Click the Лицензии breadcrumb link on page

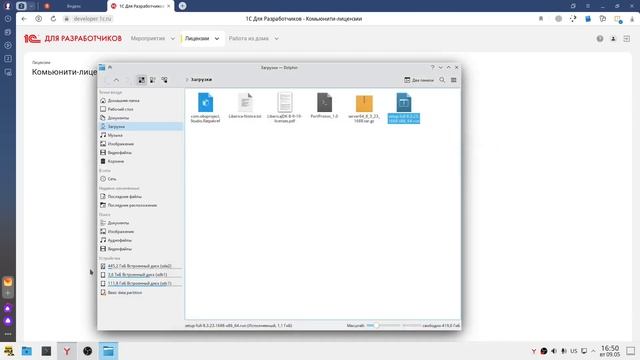coord(41,62)
